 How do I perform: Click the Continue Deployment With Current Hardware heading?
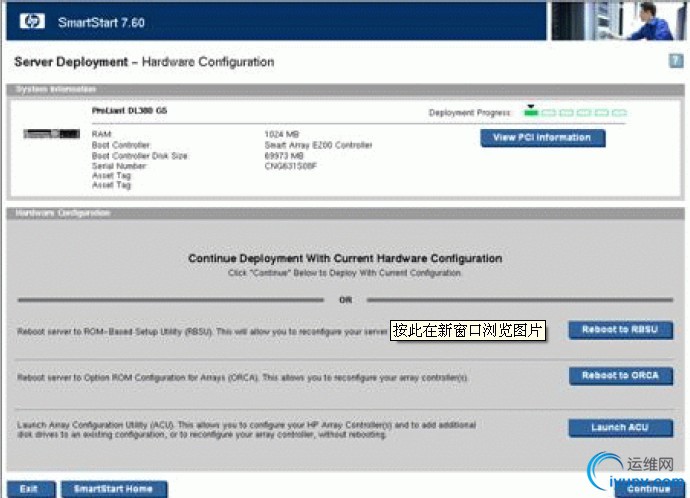345,258
